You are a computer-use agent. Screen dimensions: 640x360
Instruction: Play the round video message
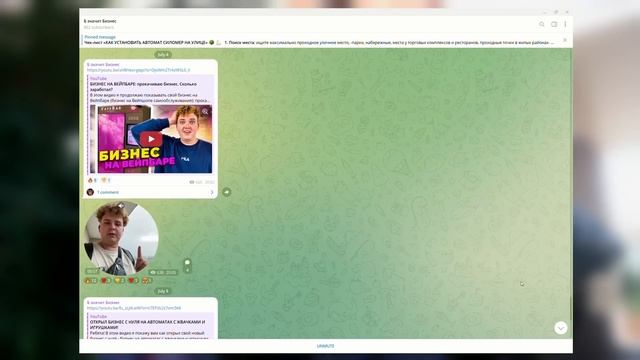pos(121,238)
